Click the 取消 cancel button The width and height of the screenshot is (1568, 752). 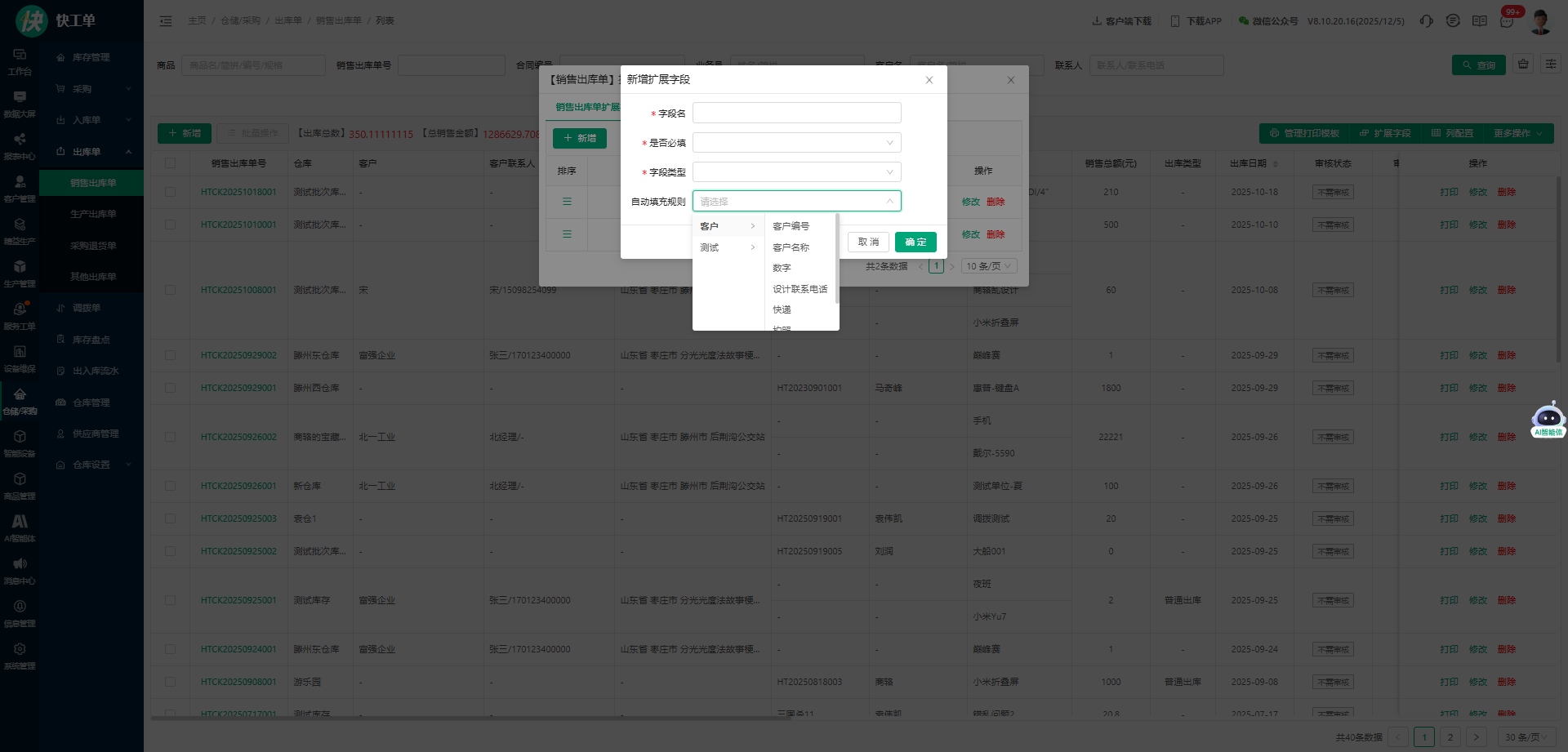(x=867, y=242)
